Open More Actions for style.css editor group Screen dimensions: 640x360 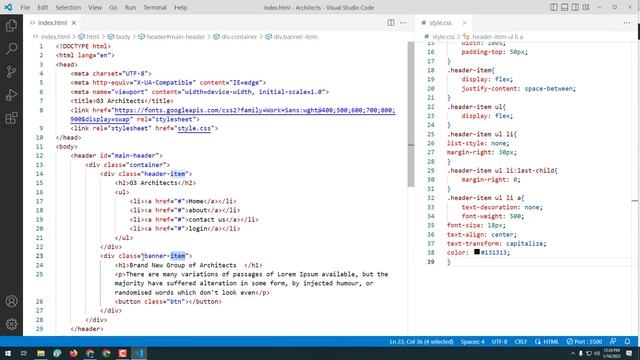pyautogui.click(x=627, y=23)
